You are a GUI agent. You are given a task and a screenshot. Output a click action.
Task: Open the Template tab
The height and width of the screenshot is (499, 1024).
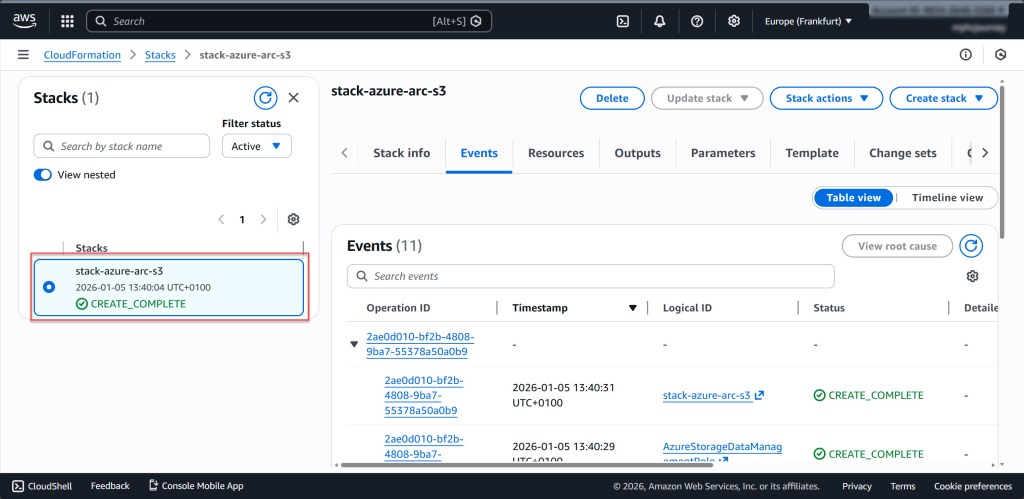(811, 153)
